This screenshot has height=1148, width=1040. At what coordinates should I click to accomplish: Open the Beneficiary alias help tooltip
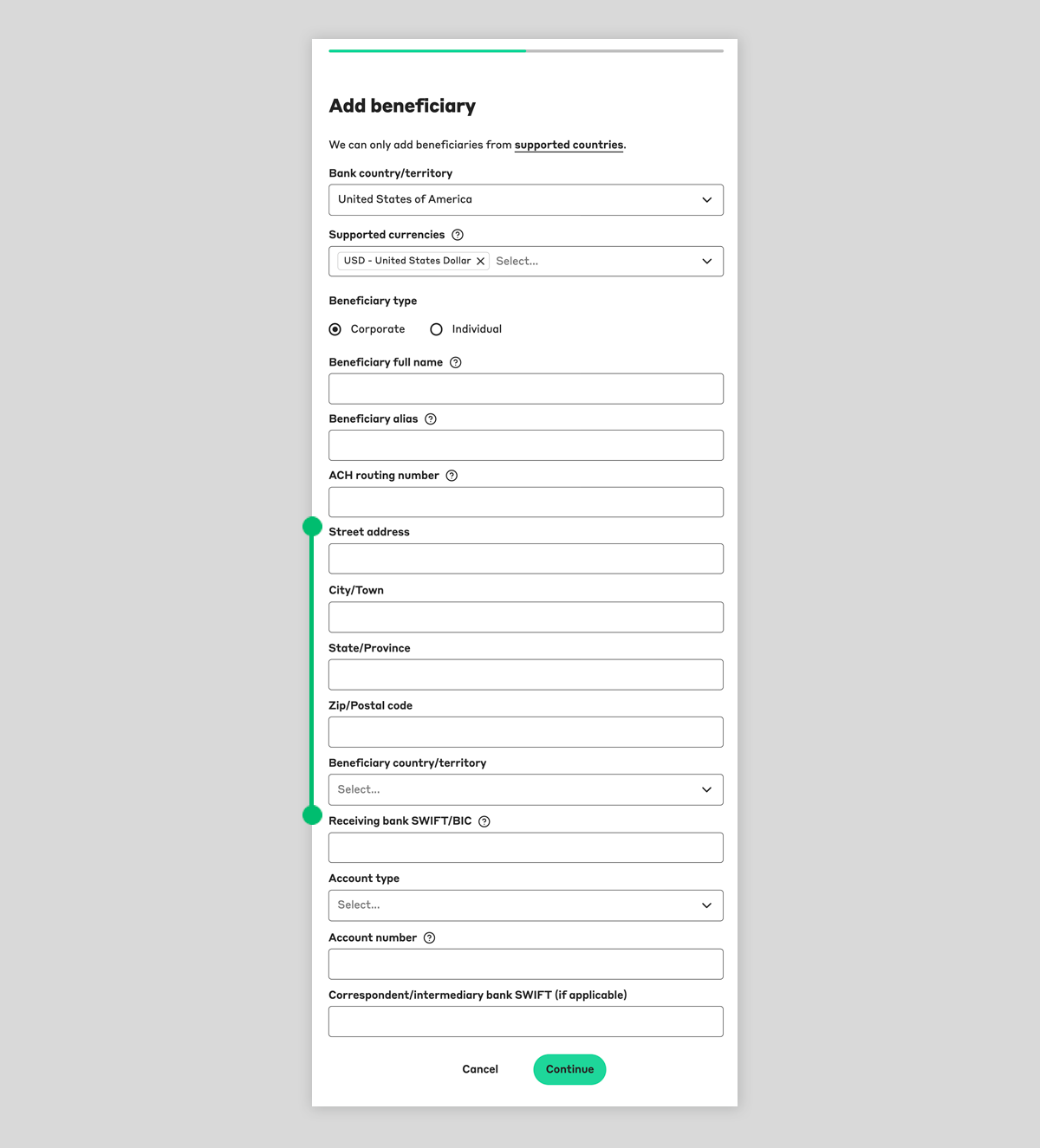pyautogui.click(x=431, y=419)
